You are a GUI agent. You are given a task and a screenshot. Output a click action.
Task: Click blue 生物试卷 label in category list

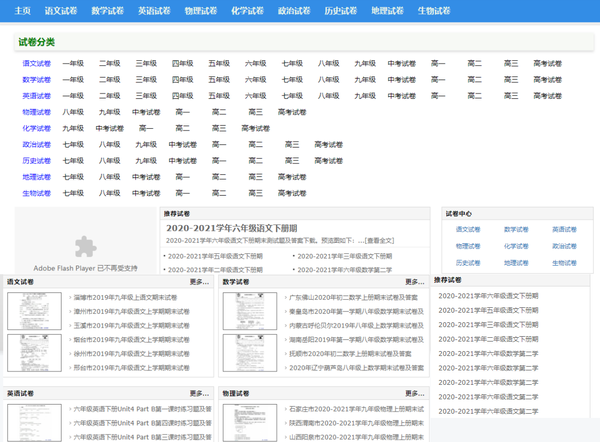coord(37,193)
